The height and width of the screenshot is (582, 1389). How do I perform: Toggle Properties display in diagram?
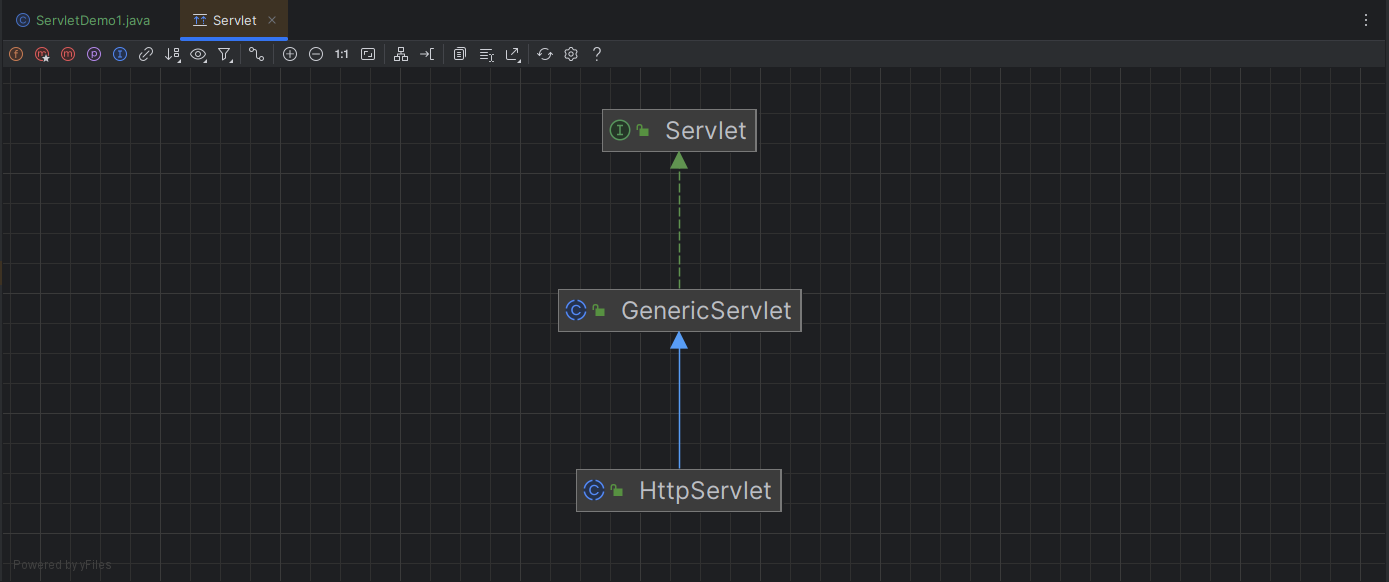click(x=94, y=54)
